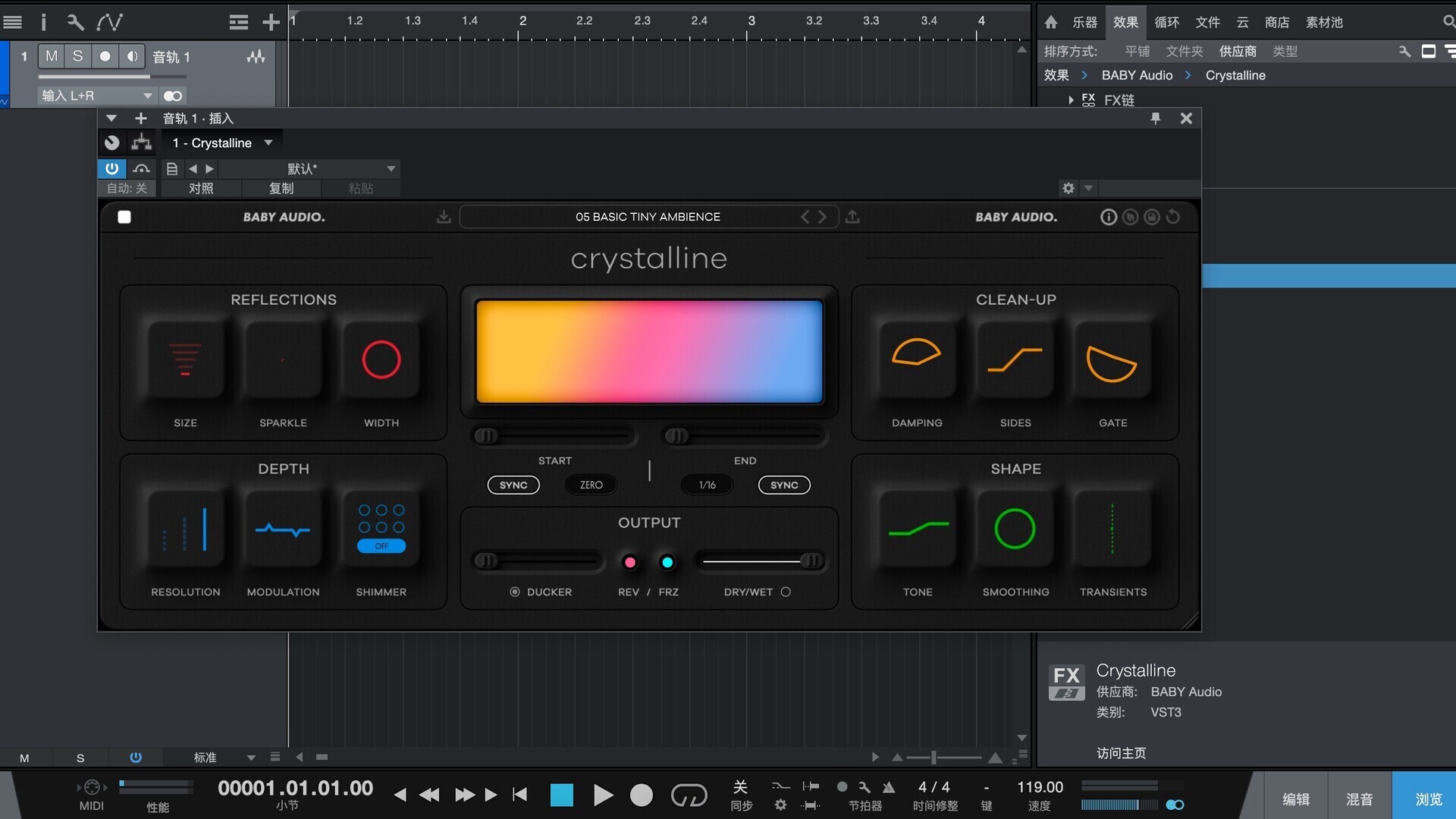
Task: Click the plugin info icon
Action: point(1109,217)
